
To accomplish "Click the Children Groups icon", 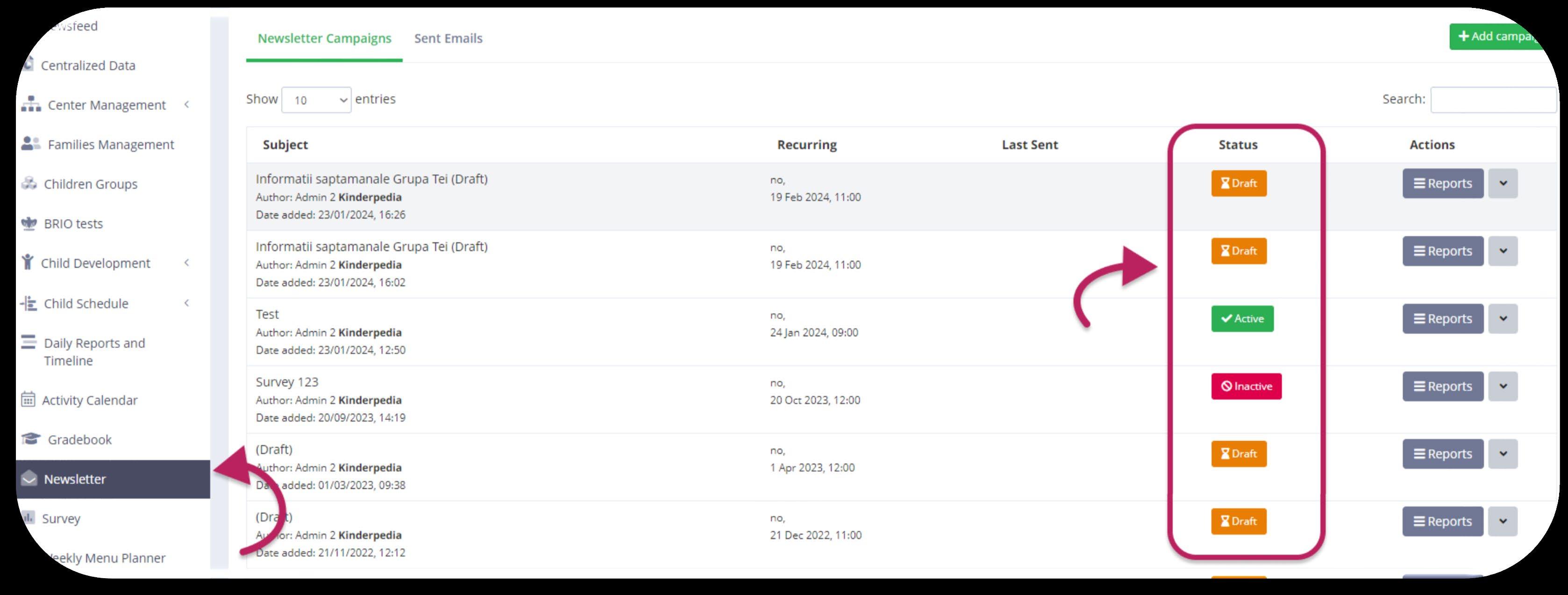I will 29,183.
